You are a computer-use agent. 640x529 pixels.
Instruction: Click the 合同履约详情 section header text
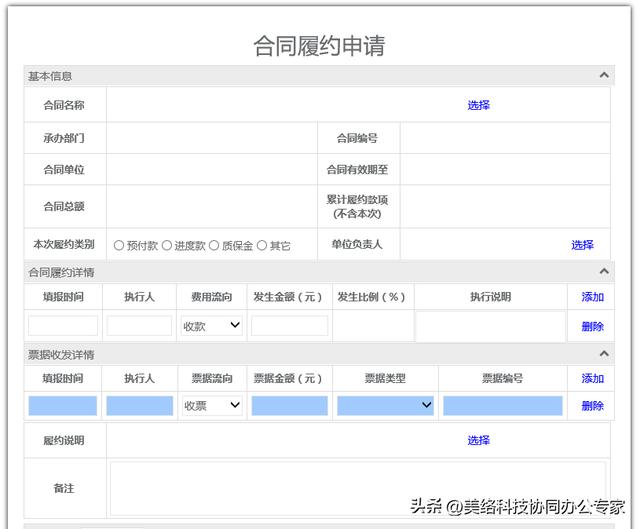[x=61, y=272]
